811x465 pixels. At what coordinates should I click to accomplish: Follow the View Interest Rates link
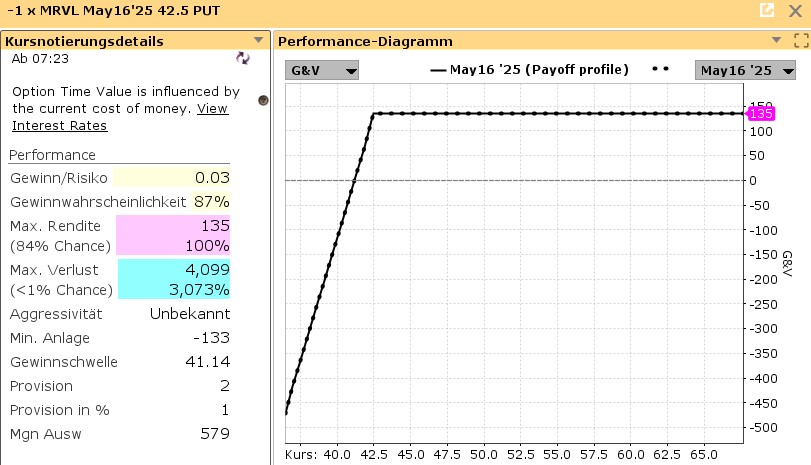point(59,126)
